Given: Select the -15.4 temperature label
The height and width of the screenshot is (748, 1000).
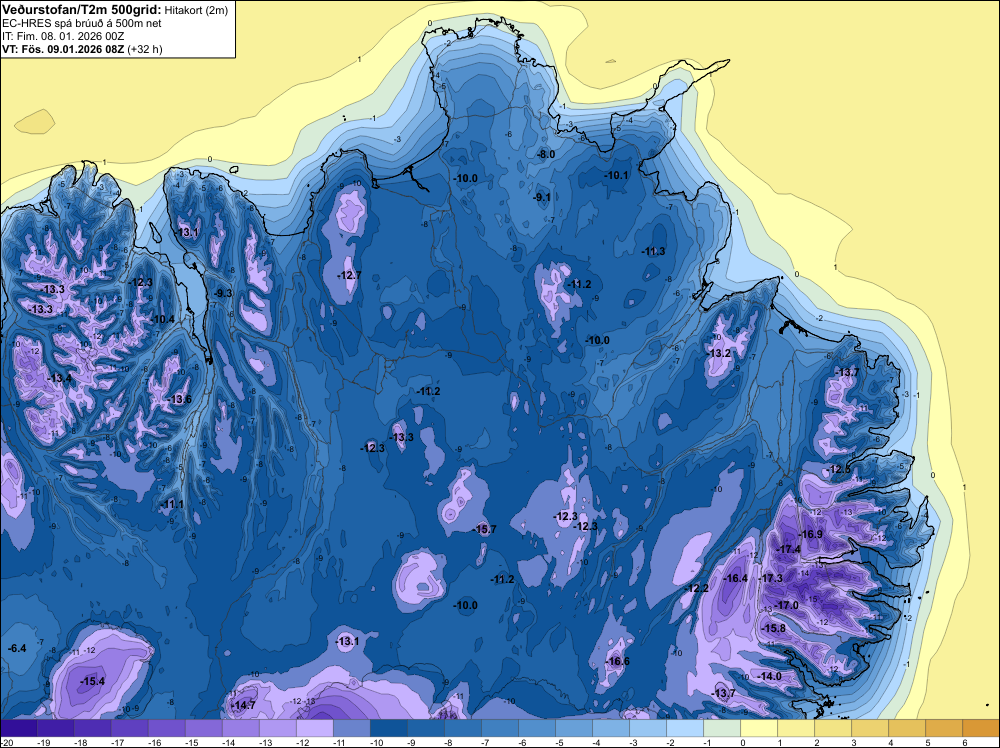Looking at the screenshot, I should click(92, 682).
